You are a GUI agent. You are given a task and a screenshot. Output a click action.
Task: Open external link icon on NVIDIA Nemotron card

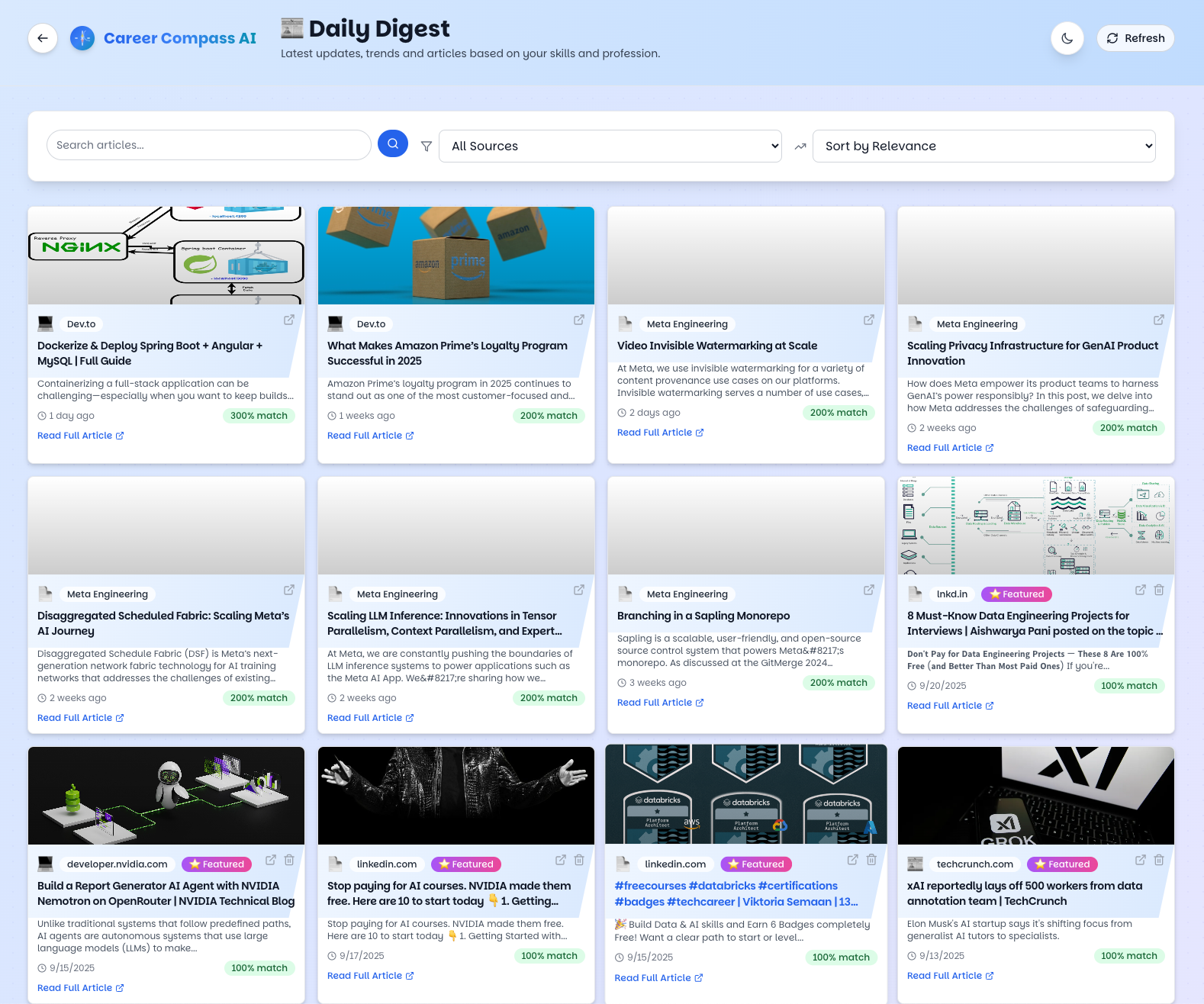point(271,860)
